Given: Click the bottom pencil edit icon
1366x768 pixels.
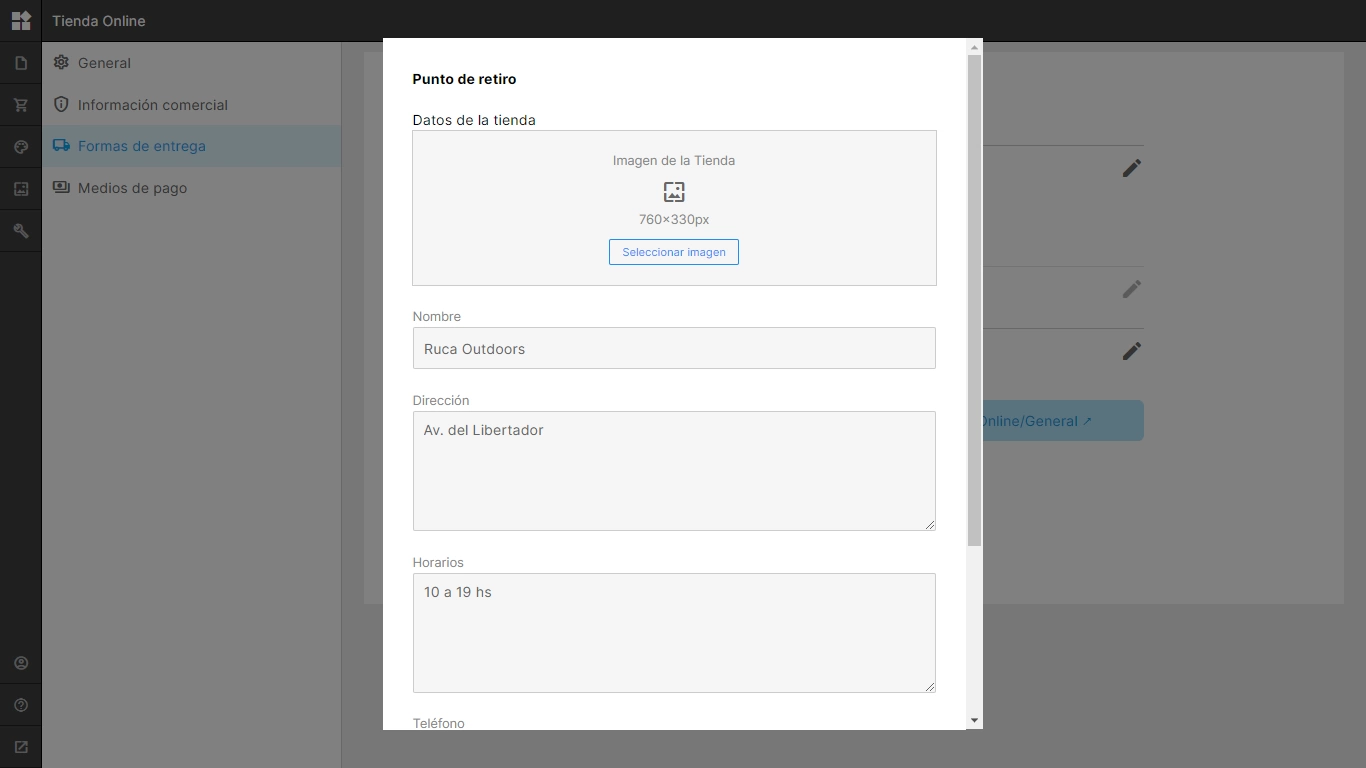Looking at the screenshot, I should click(1131, 351).
